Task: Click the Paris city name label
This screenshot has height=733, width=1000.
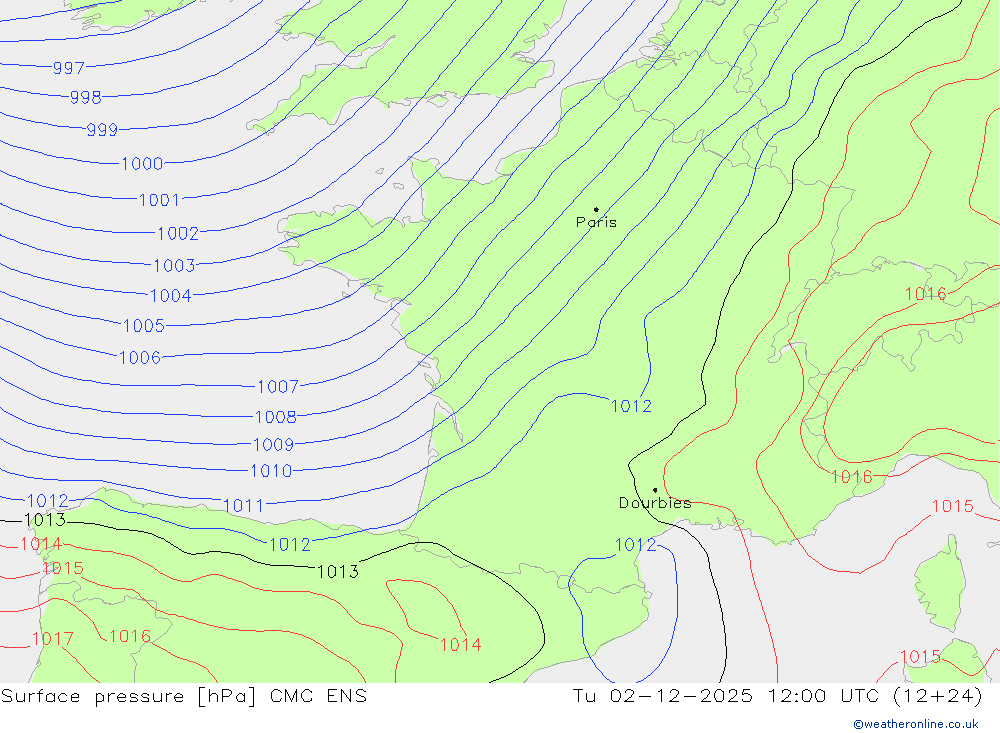Action: (596, 222)
